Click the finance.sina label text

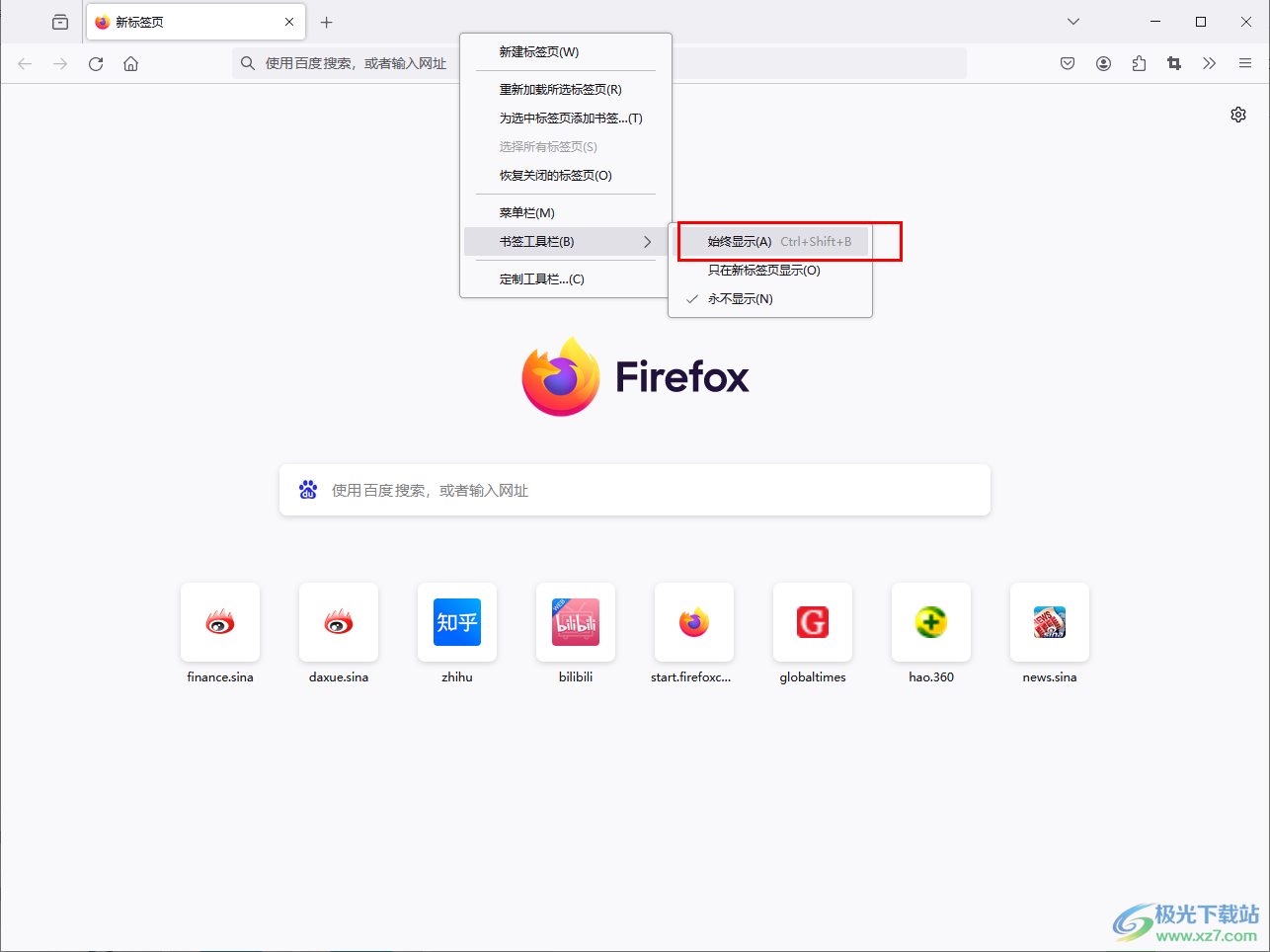[220, 677]
